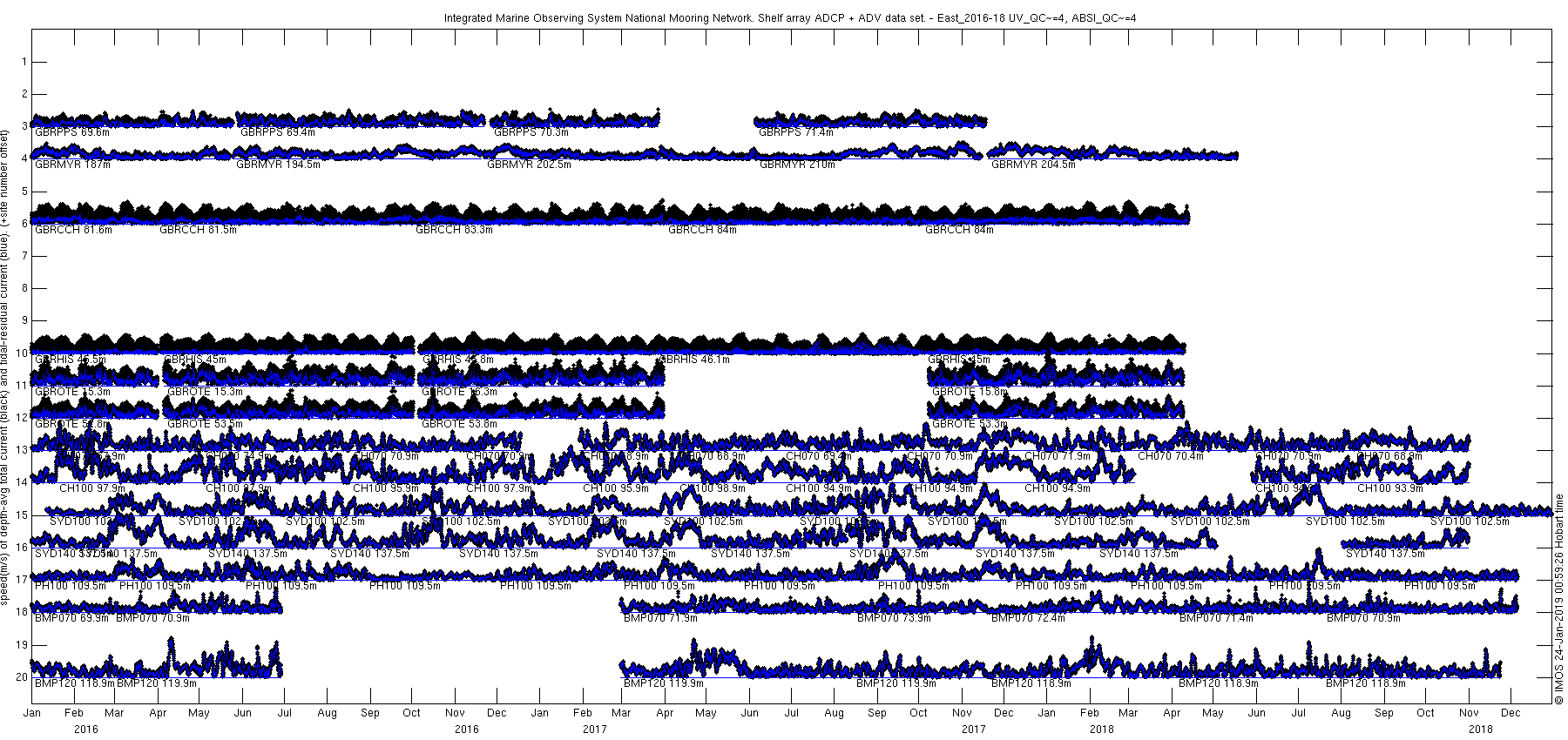Viewport: 1568px width, 740px height.
Task: Click y-axis tick label 6
Action: click(24, 224)
